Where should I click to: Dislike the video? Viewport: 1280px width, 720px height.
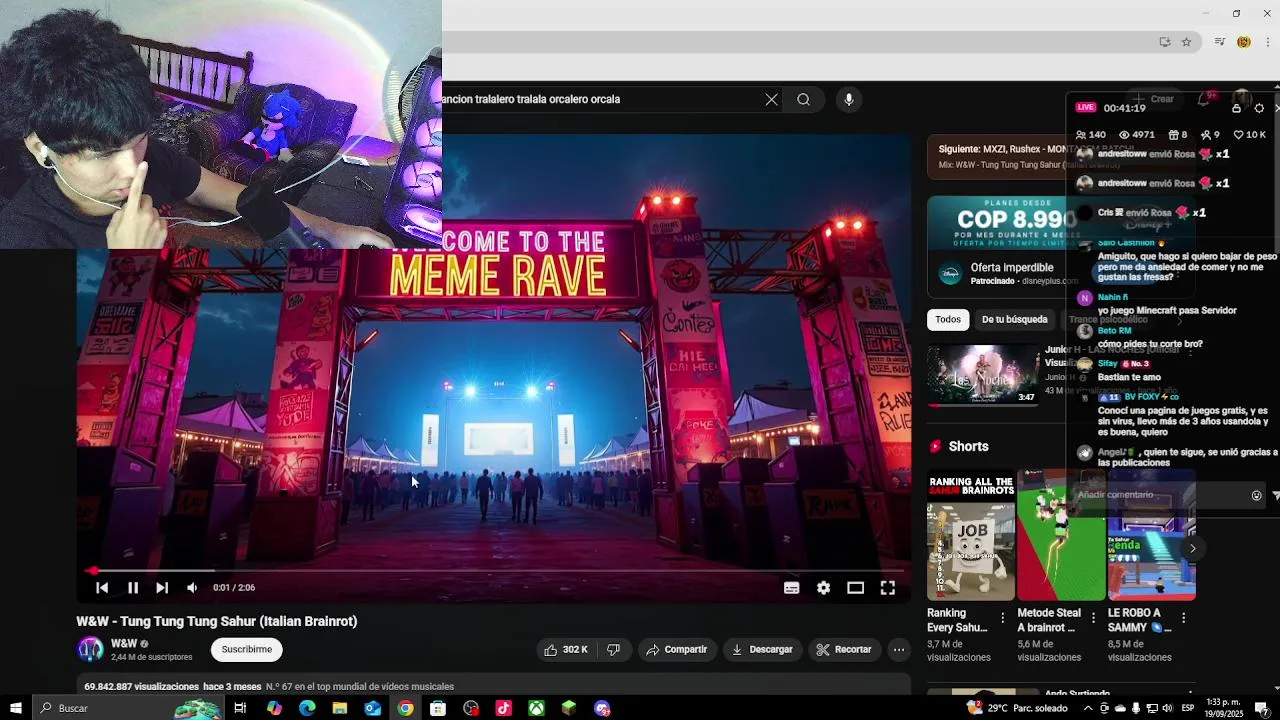(614, 650)
